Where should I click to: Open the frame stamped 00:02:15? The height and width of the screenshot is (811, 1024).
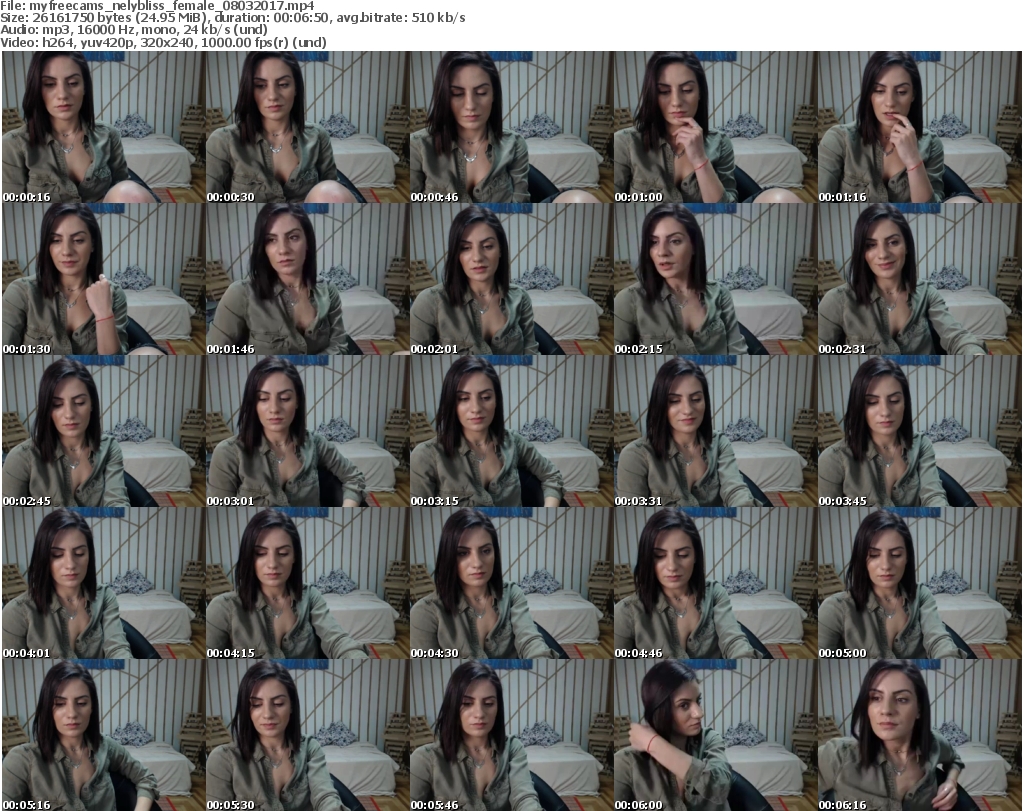pyautogui.click(x=715, y=279)
